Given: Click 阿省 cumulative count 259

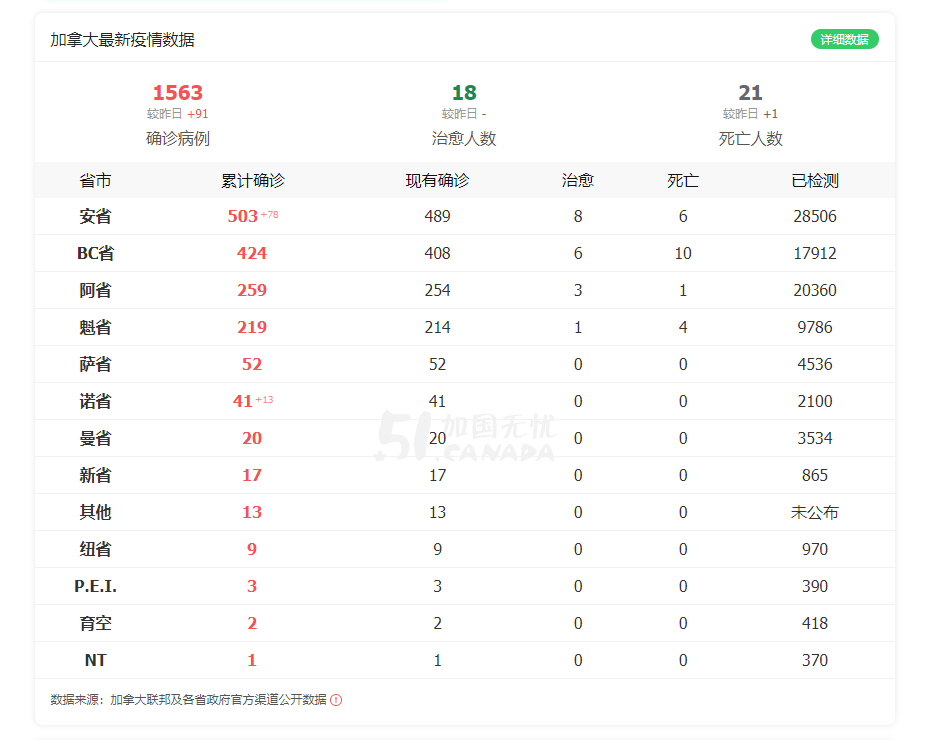Looking at the screenshot, I should pos(252,290).
